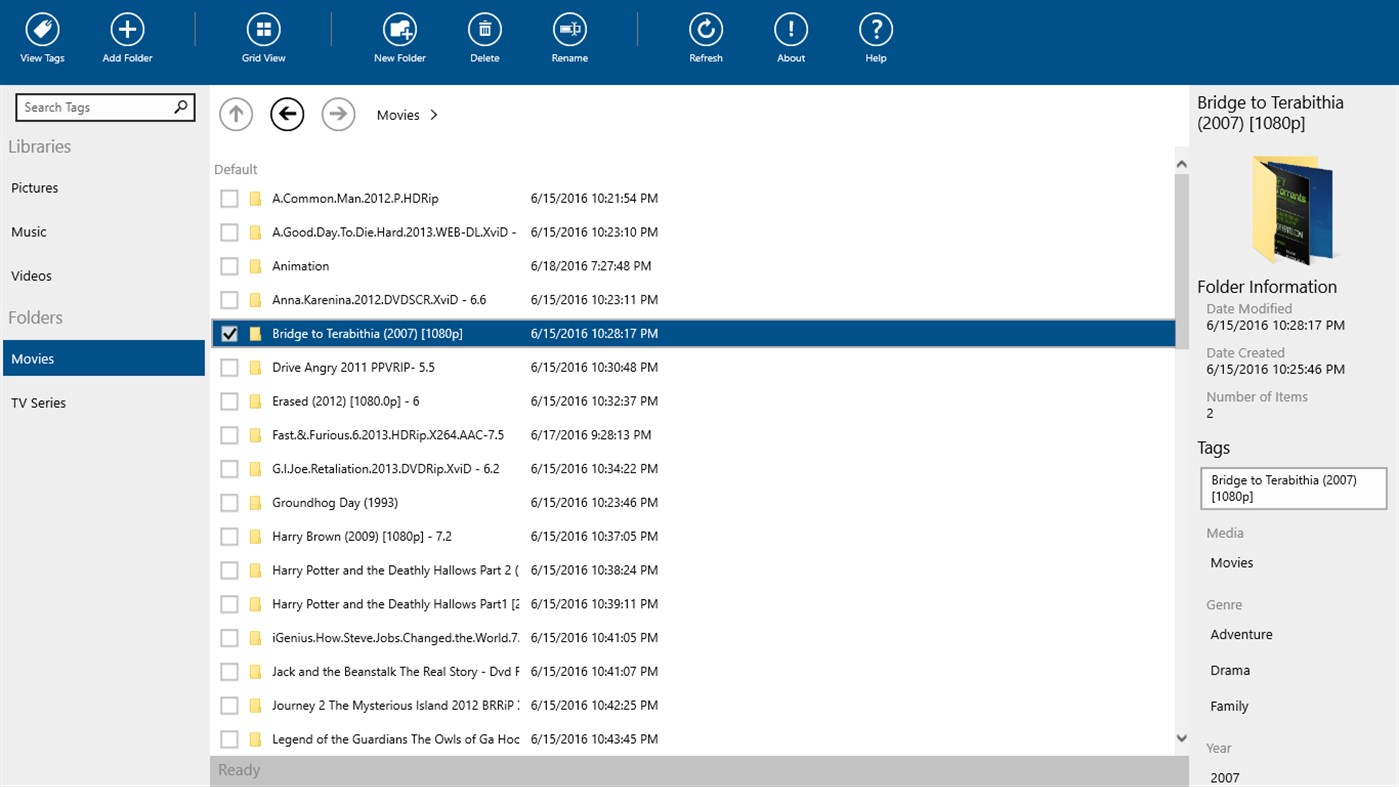Click the forward navigation arrow
The width and height of the screenshot is (1399, 787).
tap(338, 114)
